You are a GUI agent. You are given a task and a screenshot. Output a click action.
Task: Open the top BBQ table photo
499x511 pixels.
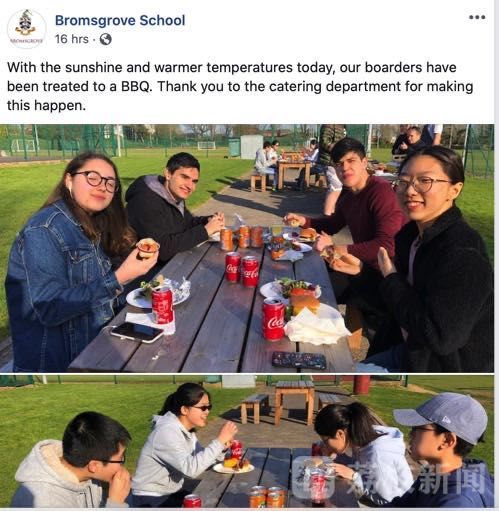tap(247, 248)
